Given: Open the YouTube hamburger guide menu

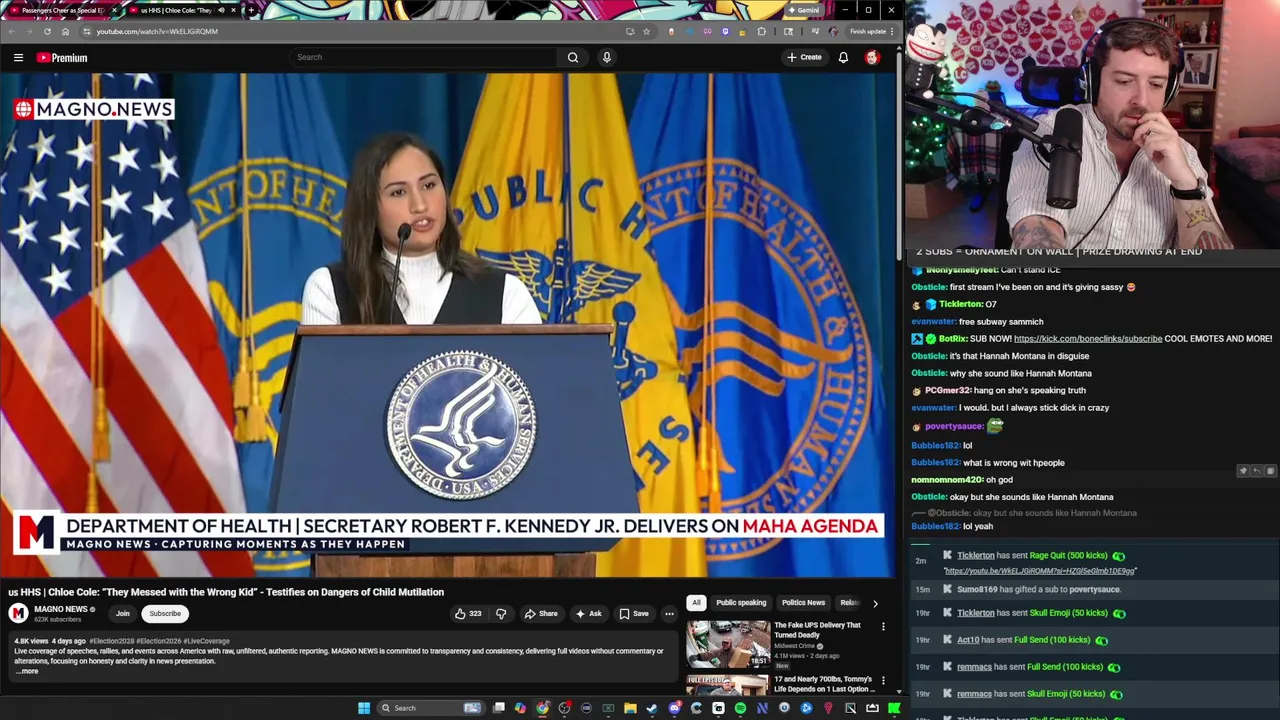Looking at the screenshot, I should coord(18,57).
